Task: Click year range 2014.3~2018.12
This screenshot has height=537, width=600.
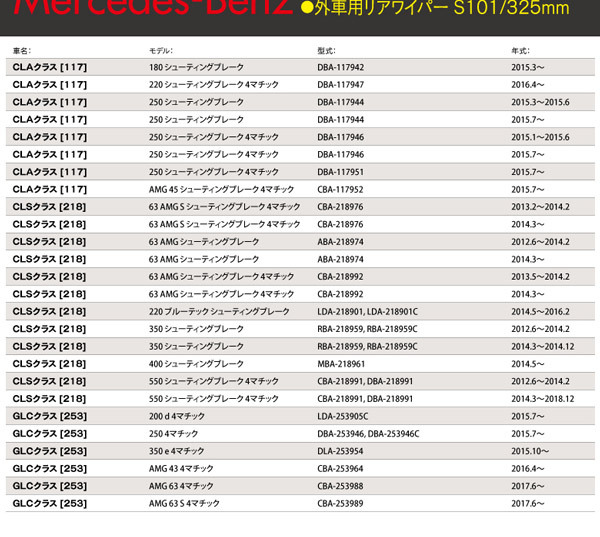Action: tap(543, 399)
